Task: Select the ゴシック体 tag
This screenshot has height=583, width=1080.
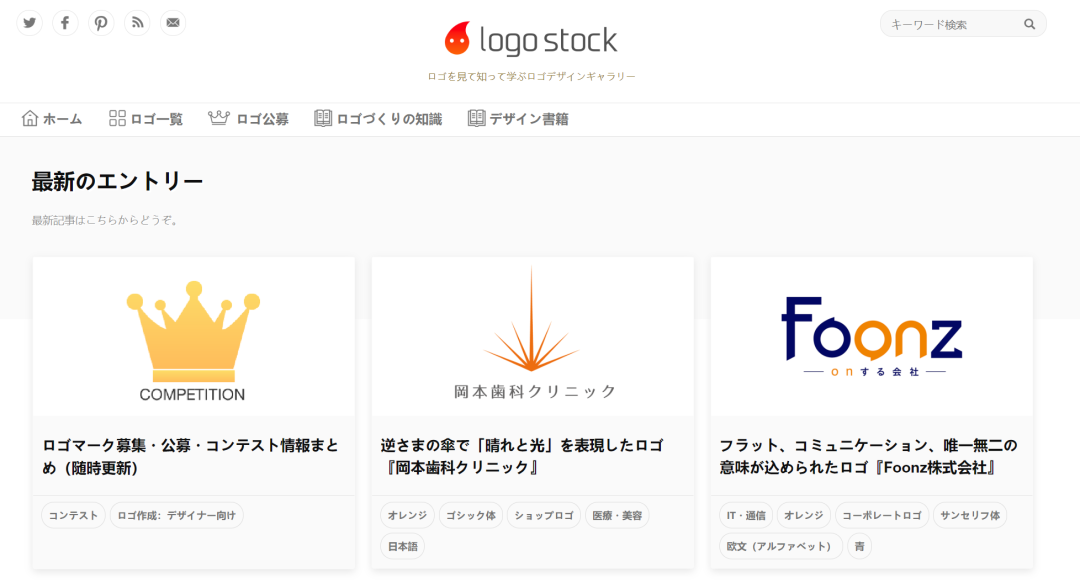Action: (470, 516)
